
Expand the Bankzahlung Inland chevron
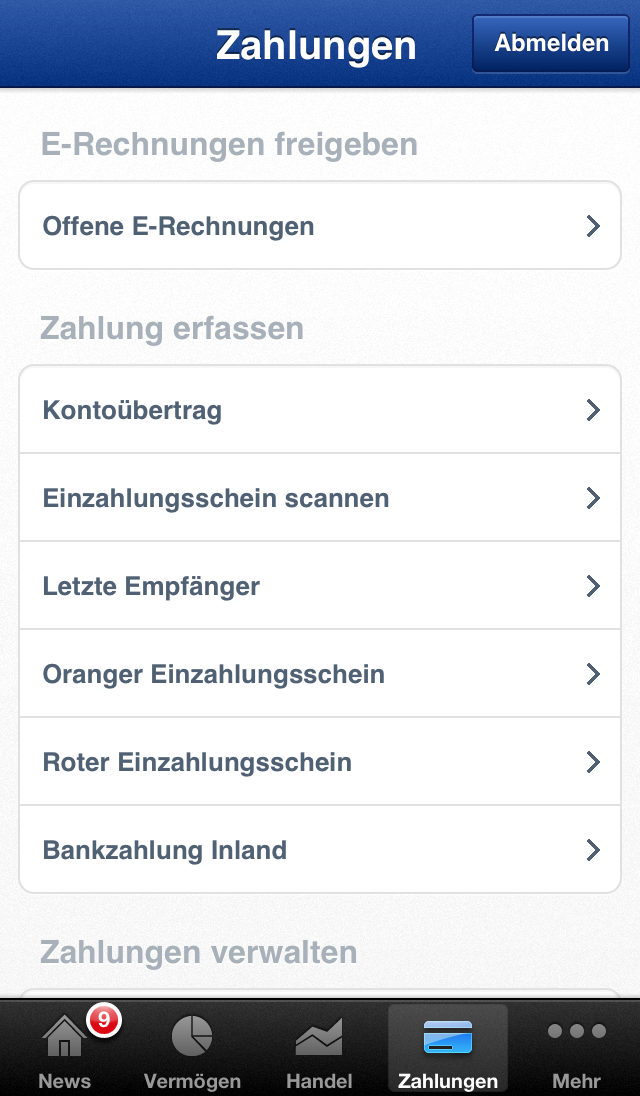pyautogui.click(x=593, y=850)
